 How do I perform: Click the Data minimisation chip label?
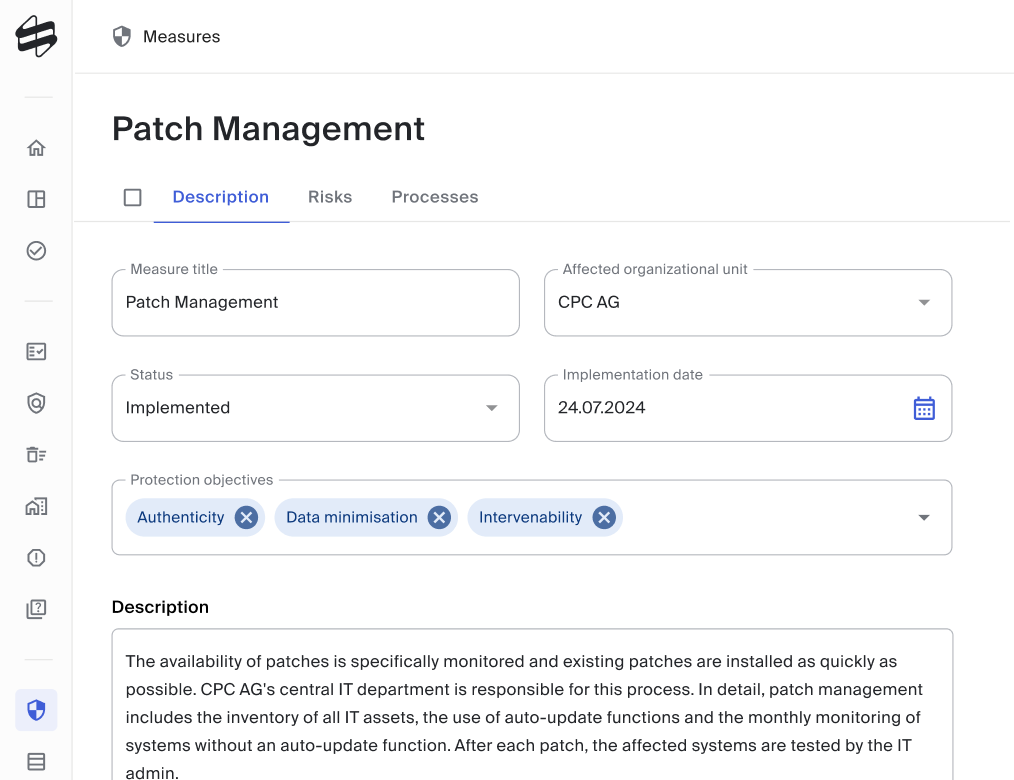coord(352,517)
